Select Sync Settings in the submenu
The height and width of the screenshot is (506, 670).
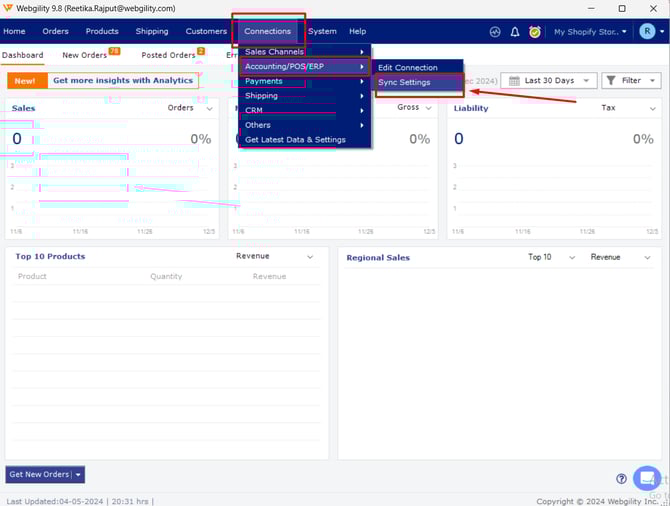pos(404,82)
